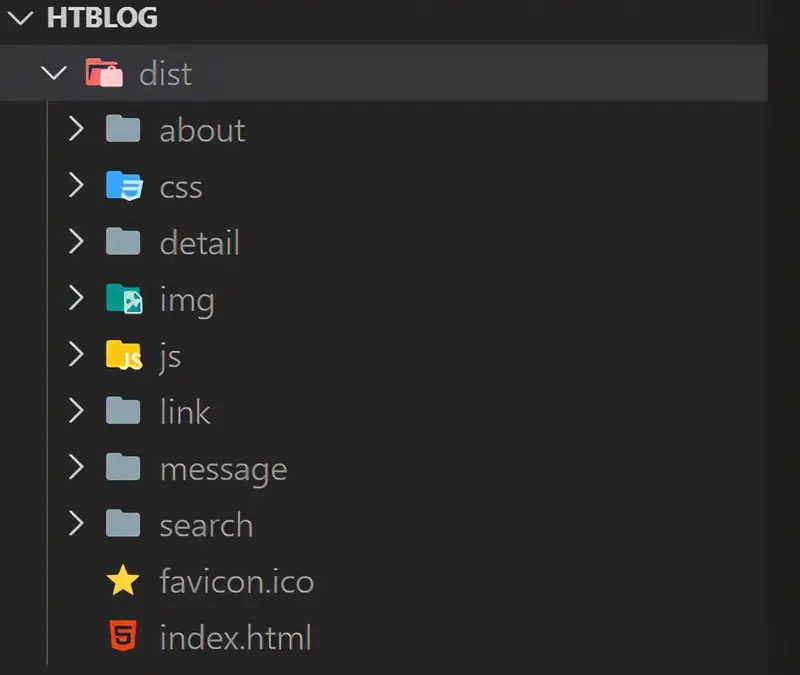Expand the message folder chevron

click(75, 468)
